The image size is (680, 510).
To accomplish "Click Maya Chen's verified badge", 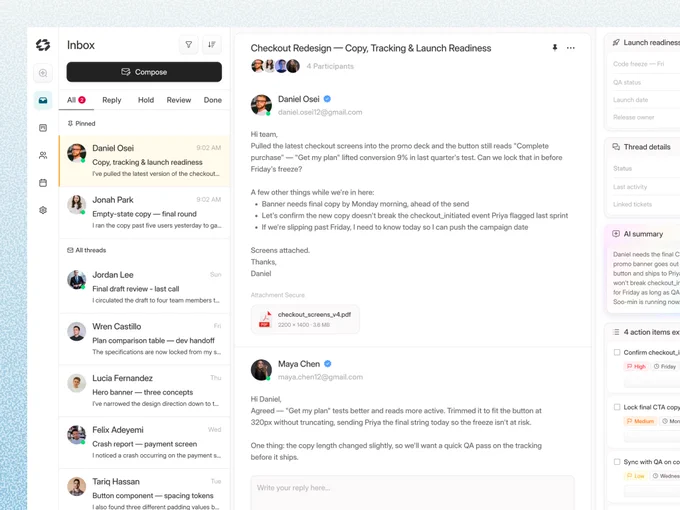I will click(328, 364).
